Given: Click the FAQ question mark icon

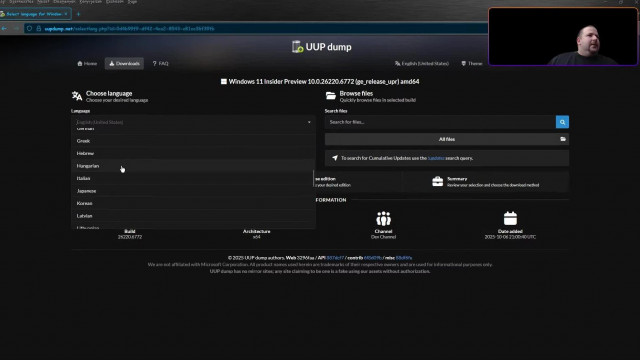Looking at the screenshot, I should tap(154, 63).
